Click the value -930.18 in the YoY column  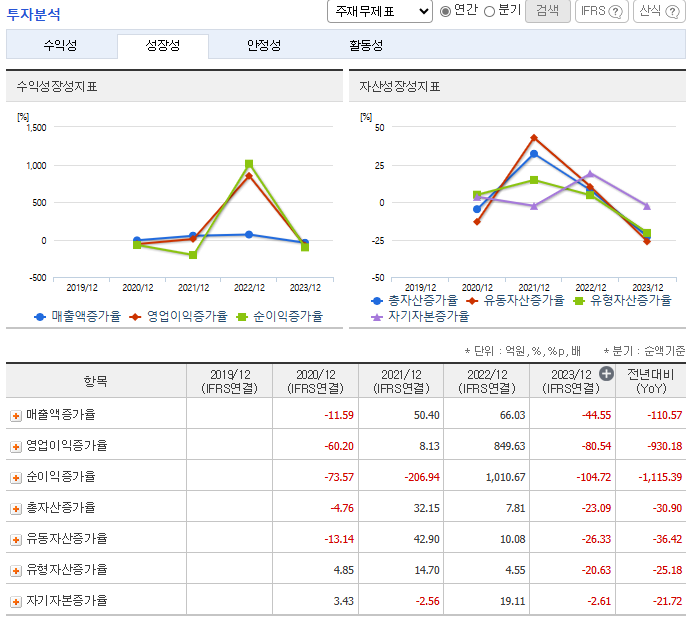pyautogui.click(x=665, y=447)
